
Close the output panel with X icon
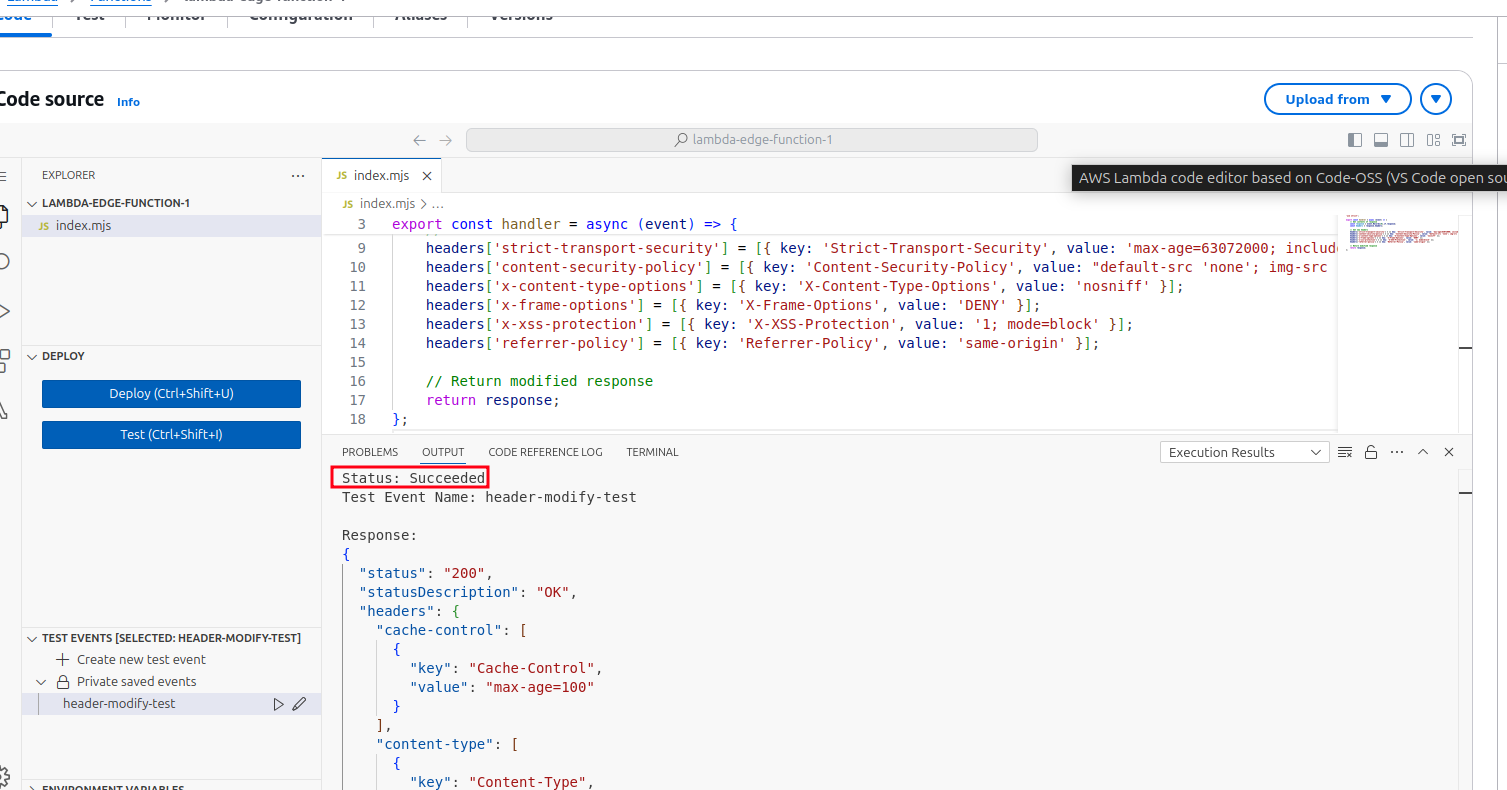(x=1449, y=452)
